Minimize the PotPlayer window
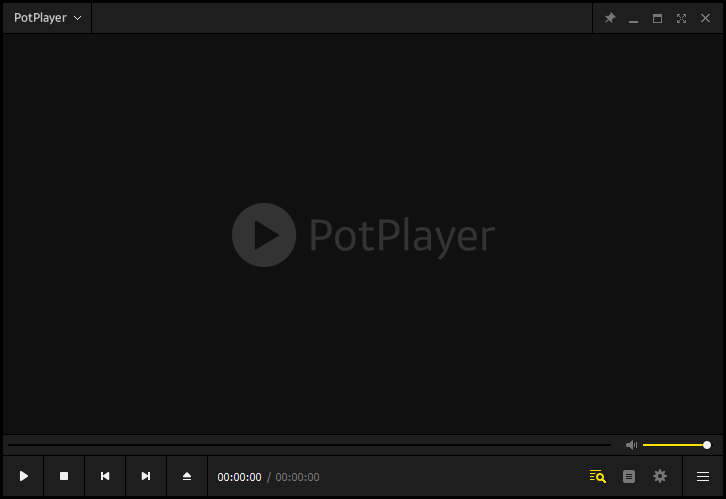 click(x=634, y=18)
